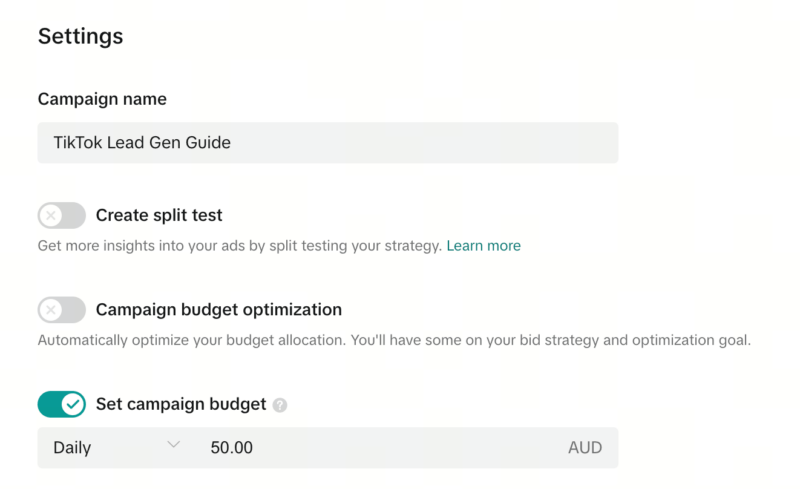
Task: Click the budget allocation description text
Action: pos(393,340)
